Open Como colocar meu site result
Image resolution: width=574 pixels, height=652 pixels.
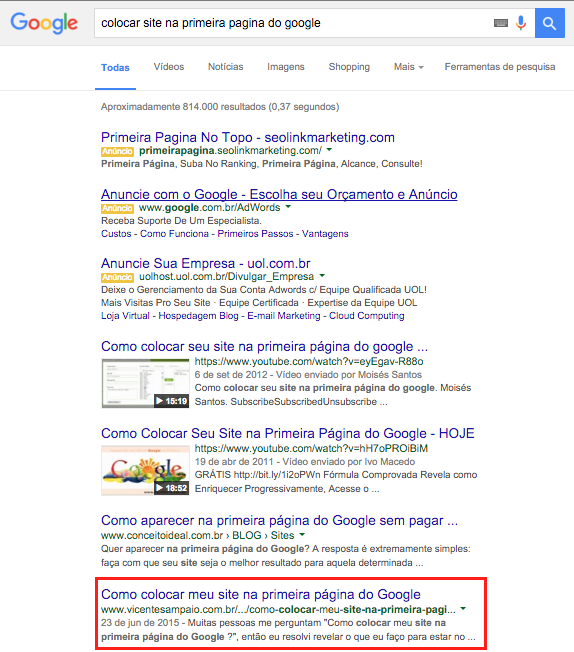pyautogui.click(x=261, y=594)
